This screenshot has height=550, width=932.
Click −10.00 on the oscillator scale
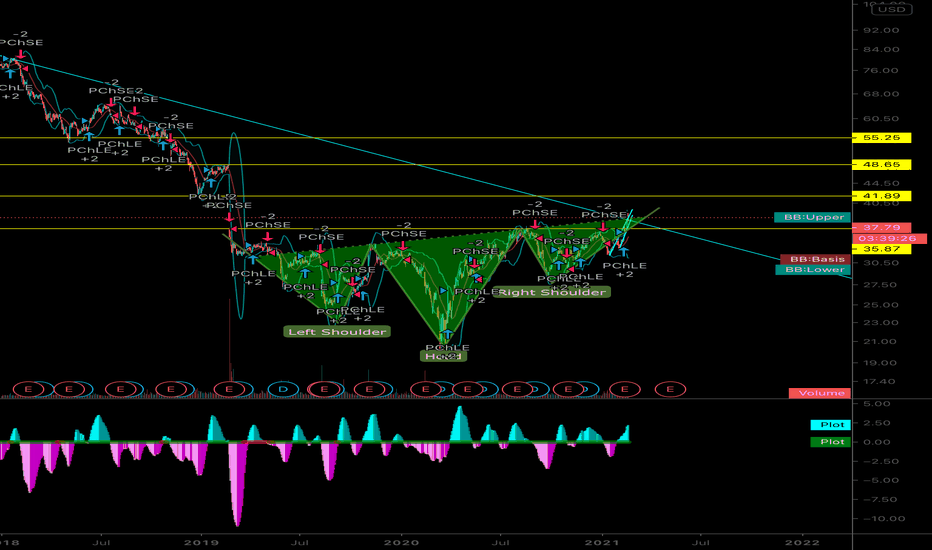[882, 518]
